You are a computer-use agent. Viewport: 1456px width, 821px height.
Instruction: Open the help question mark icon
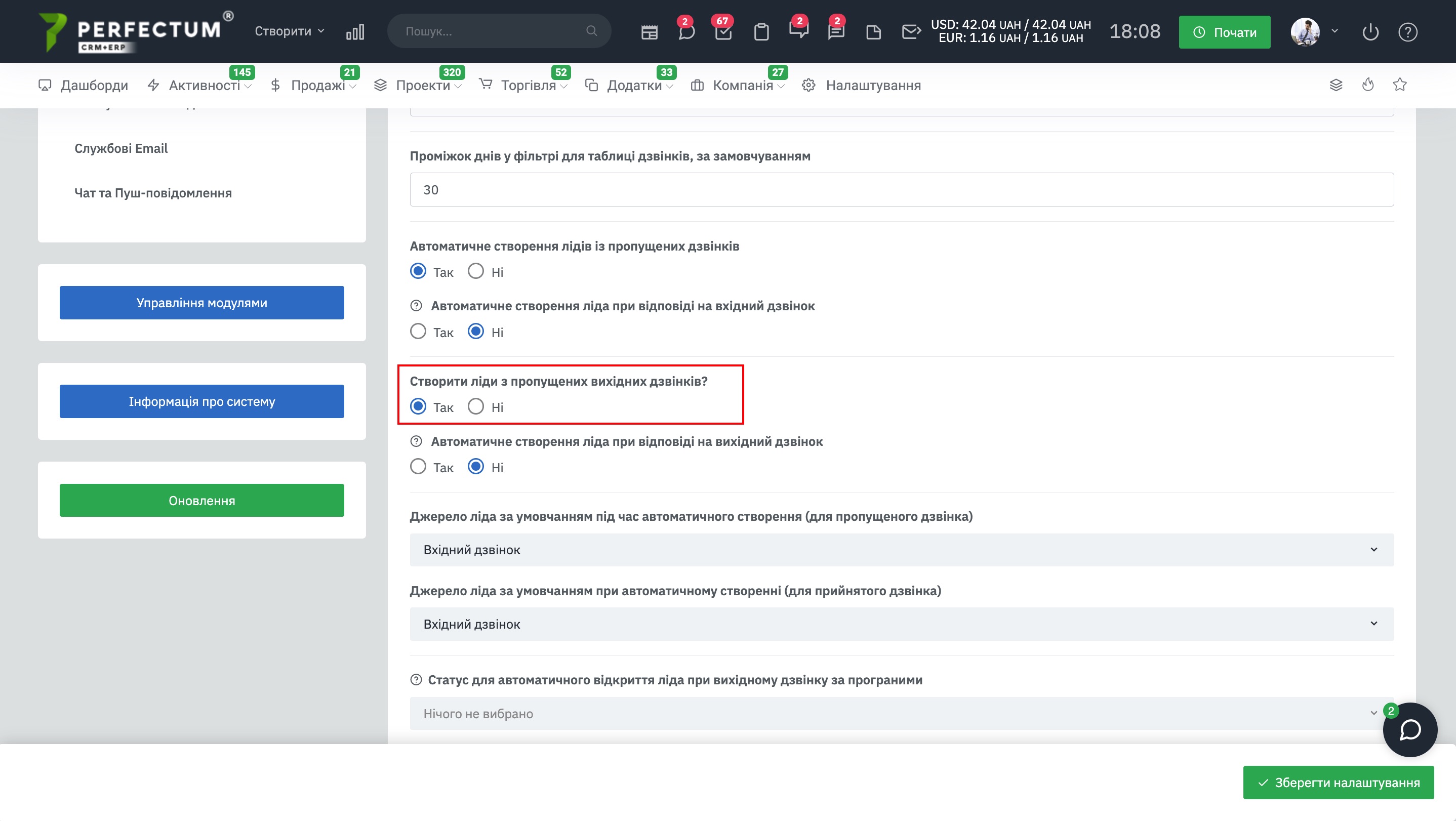1407,32
